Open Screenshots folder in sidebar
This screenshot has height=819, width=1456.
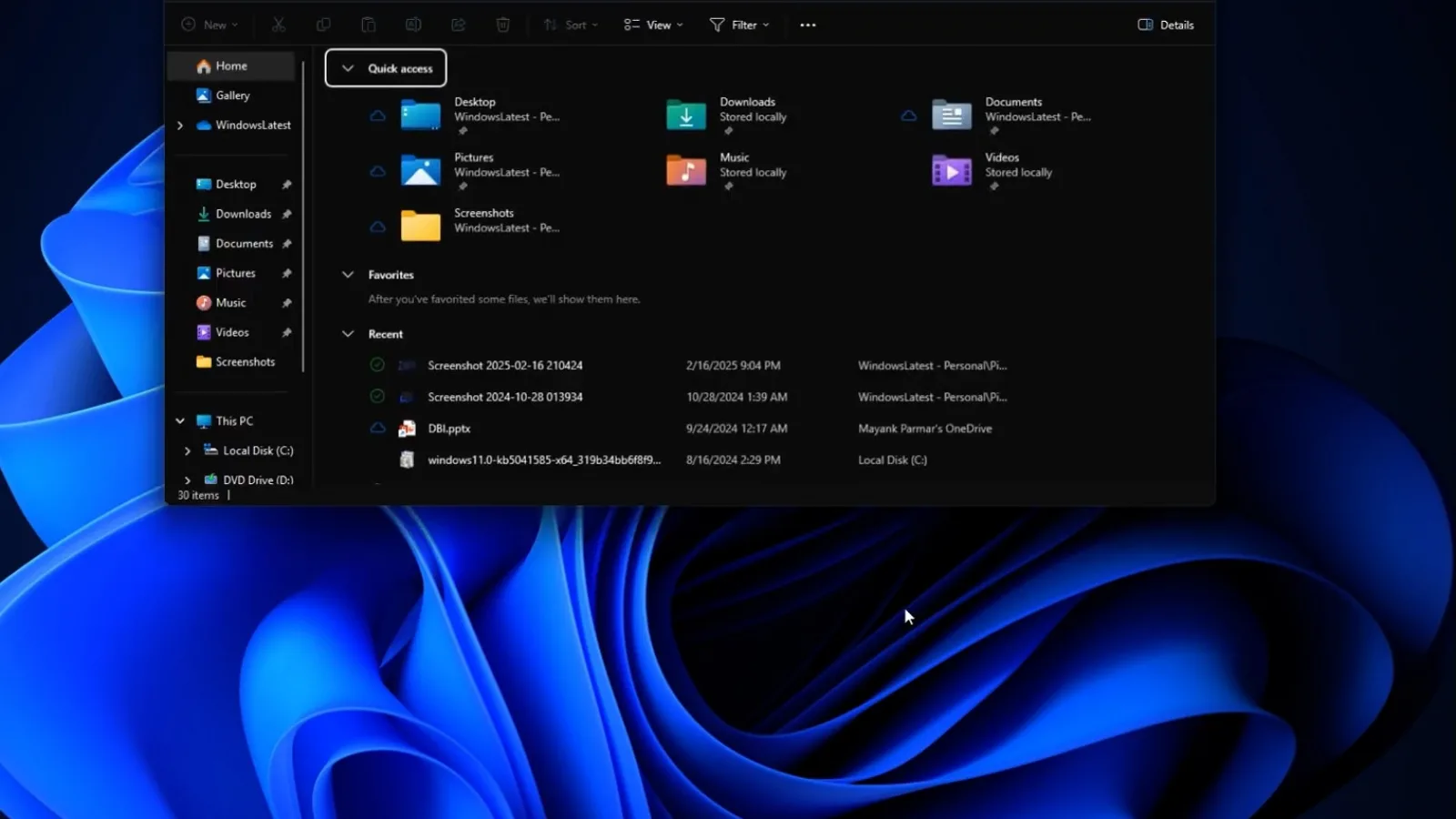point(235,361)
